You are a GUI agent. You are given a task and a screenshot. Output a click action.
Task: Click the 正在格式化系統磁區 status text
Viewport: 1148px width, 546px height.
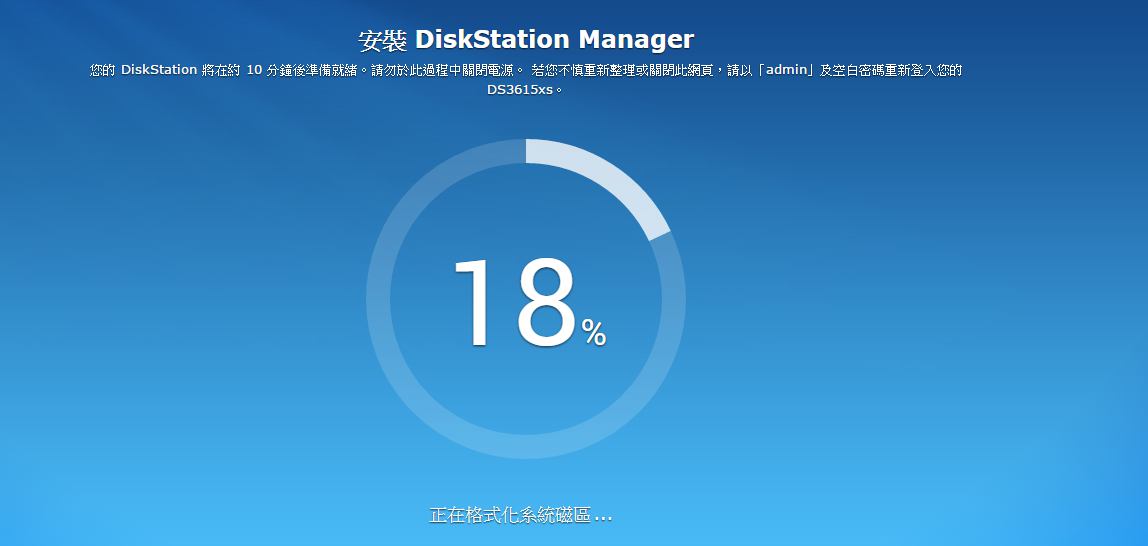point(521,515)
